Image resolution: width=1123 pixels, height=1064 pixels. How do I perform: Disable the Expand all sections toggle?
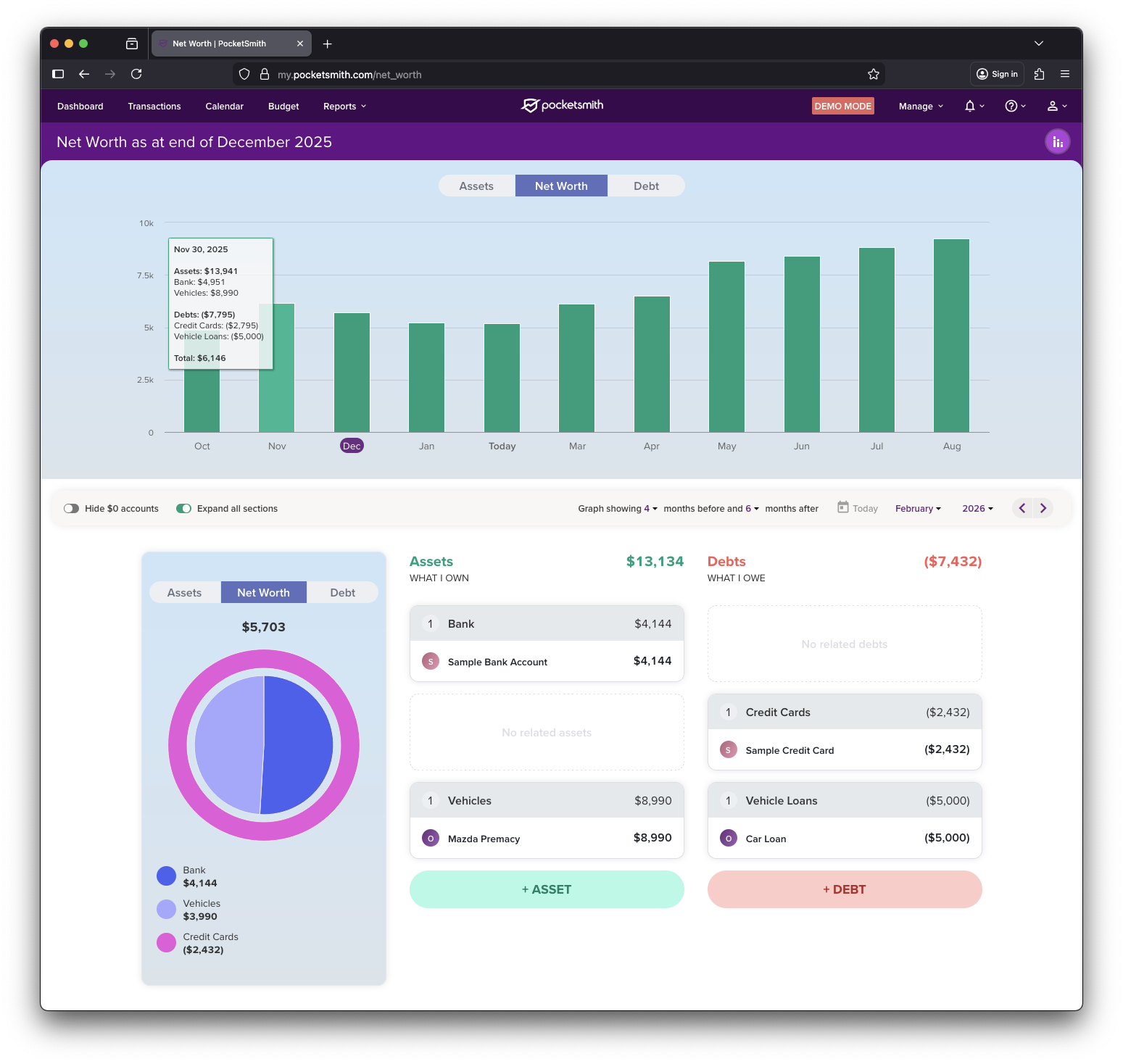point(183,509)
